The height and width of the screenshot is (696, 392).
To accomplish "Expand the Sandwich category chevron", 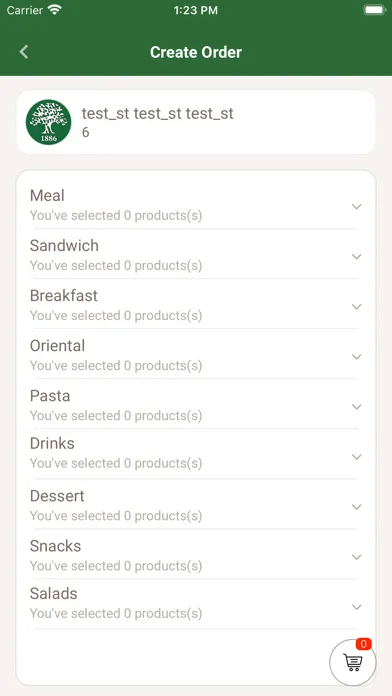I will pyautogui.click(x=356, y=257).
